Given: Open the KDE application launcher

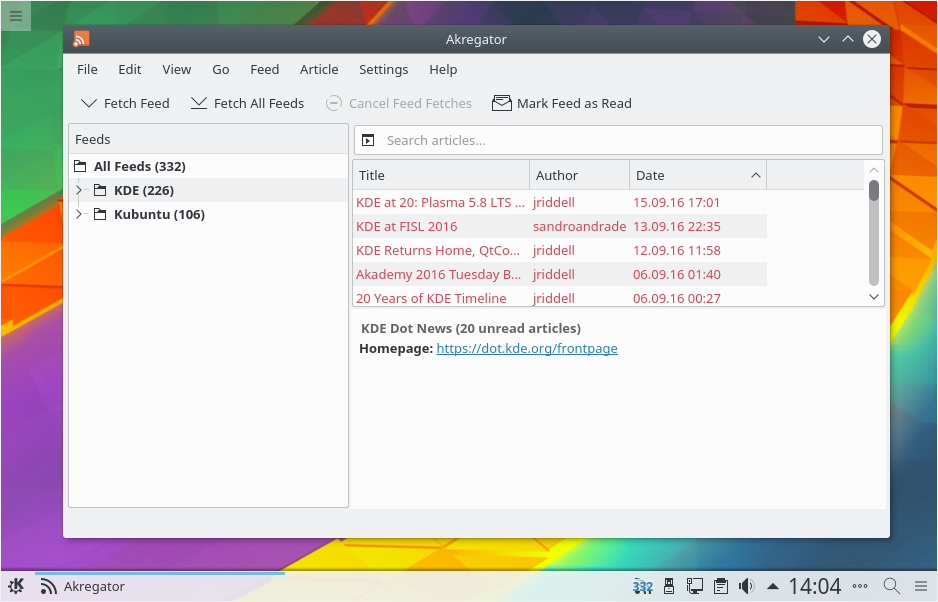Looking at the screenshot, I should 16,586.
